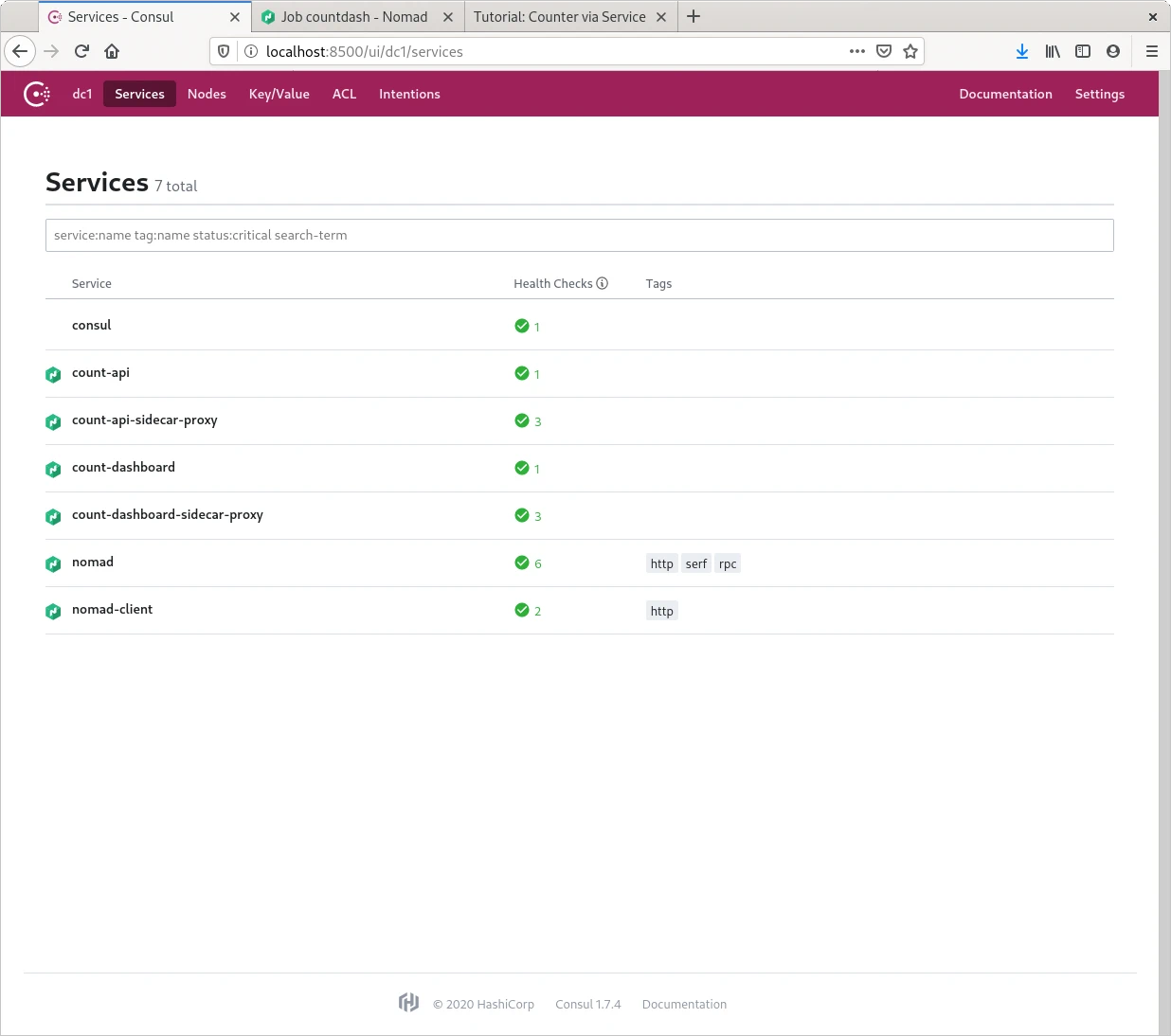
Task: Click the Health Checks info icon
Action: click(x=602, y=283)
